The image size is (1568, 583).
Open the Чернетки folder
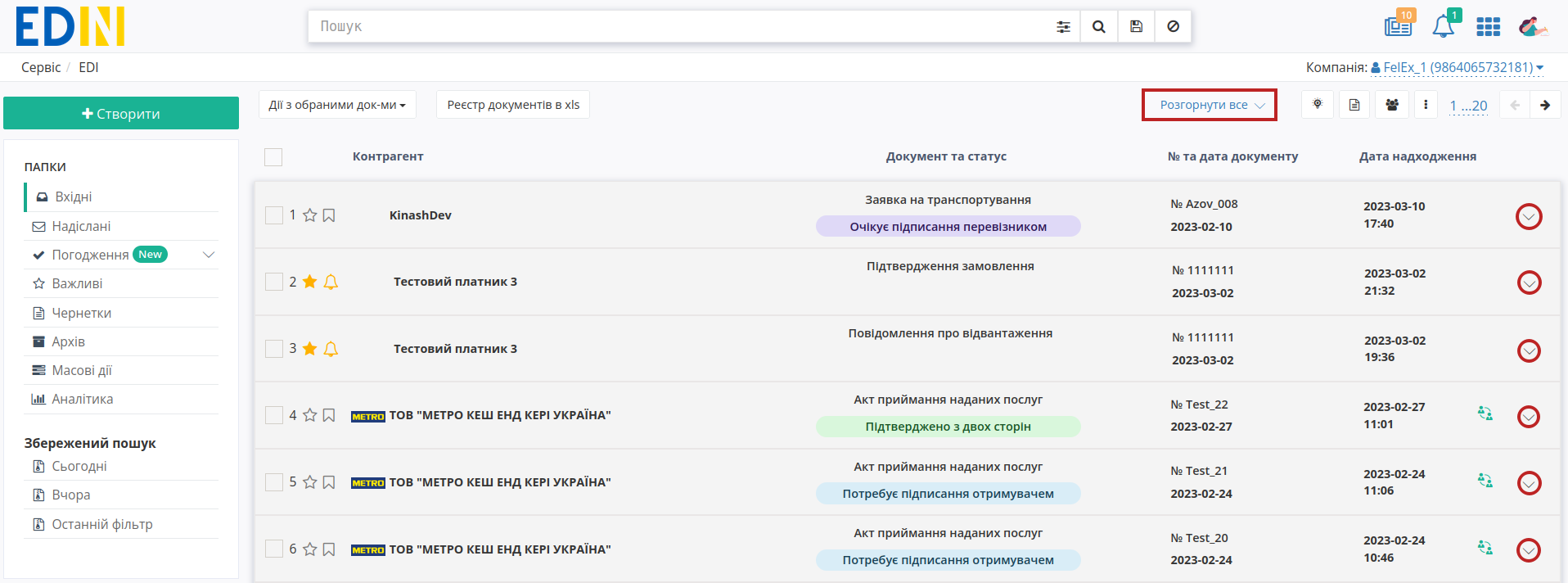pos(122,313)
